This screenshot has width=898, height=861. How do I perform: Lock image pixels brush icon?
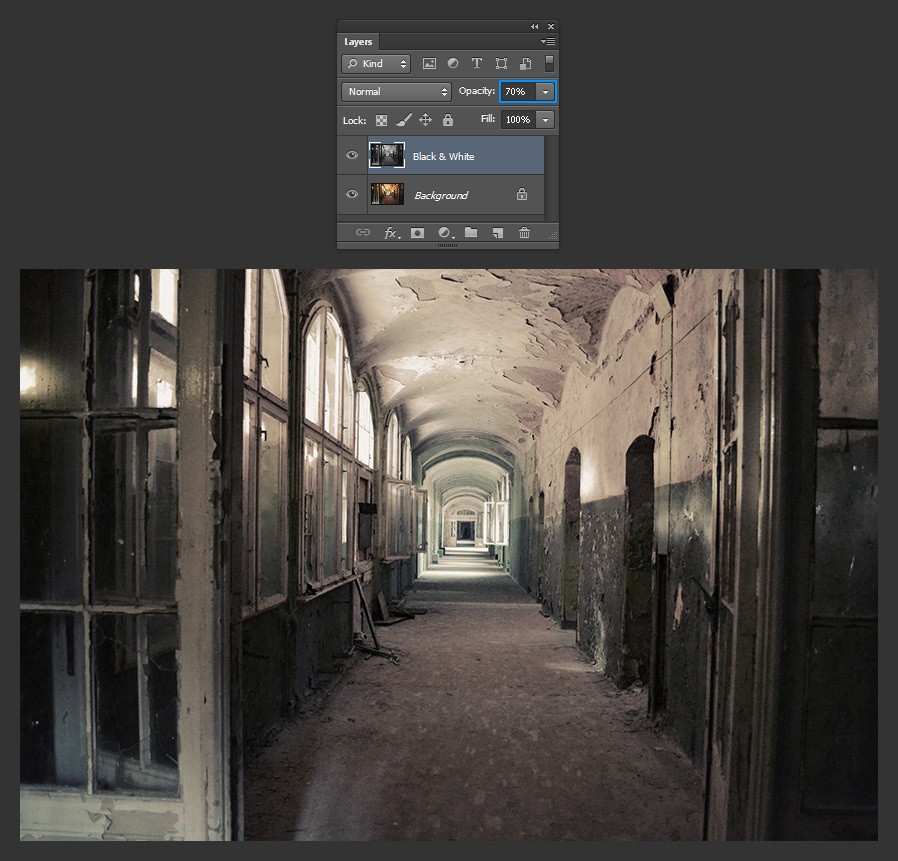click(x=404, y=120)
